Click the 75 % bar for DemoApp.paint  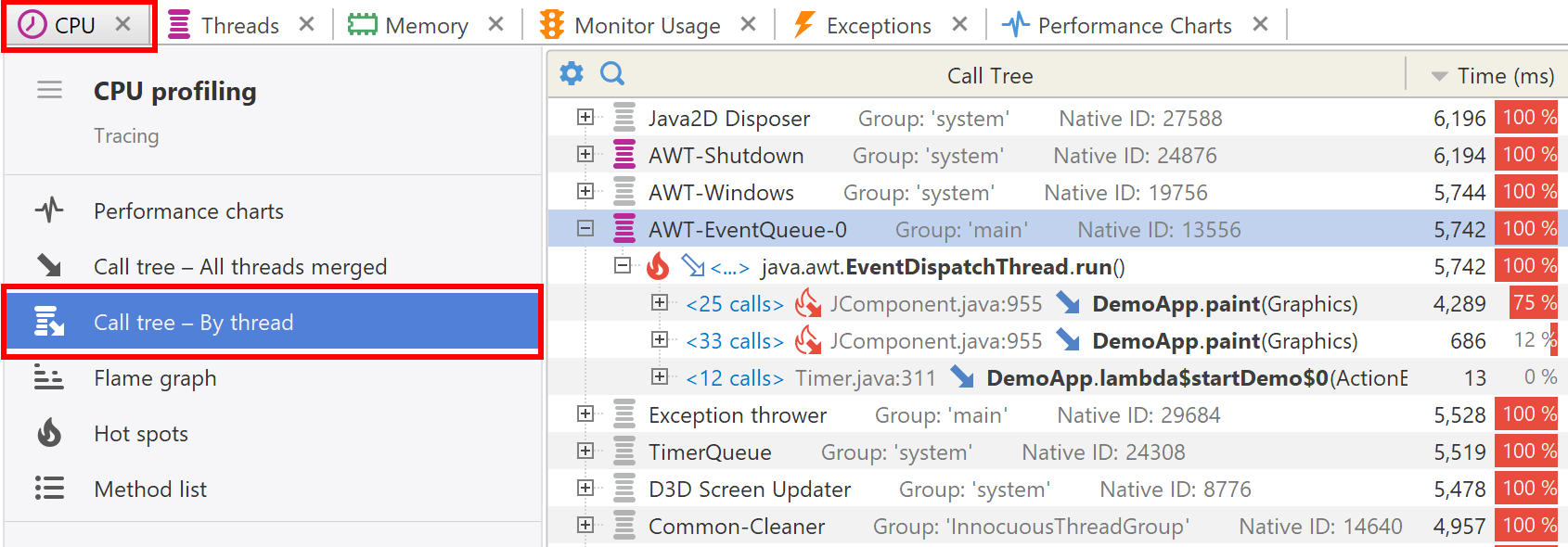pyautogui.click(x=1534, y=302)
